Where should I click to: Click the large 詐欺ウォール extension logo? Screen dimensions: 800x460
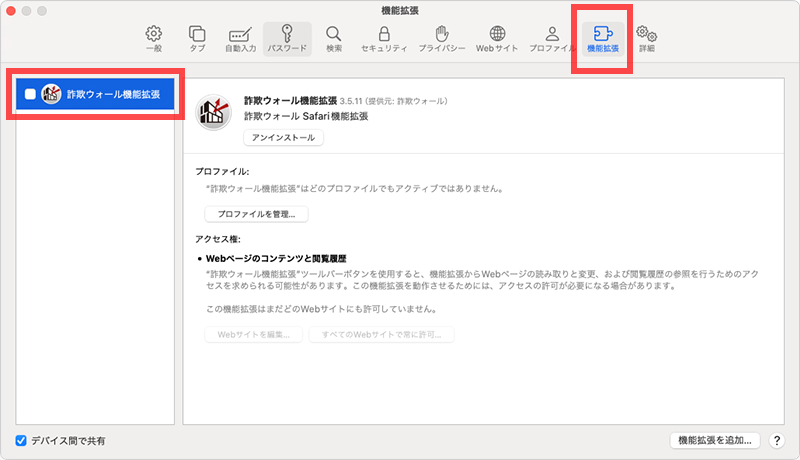point(214,112)
